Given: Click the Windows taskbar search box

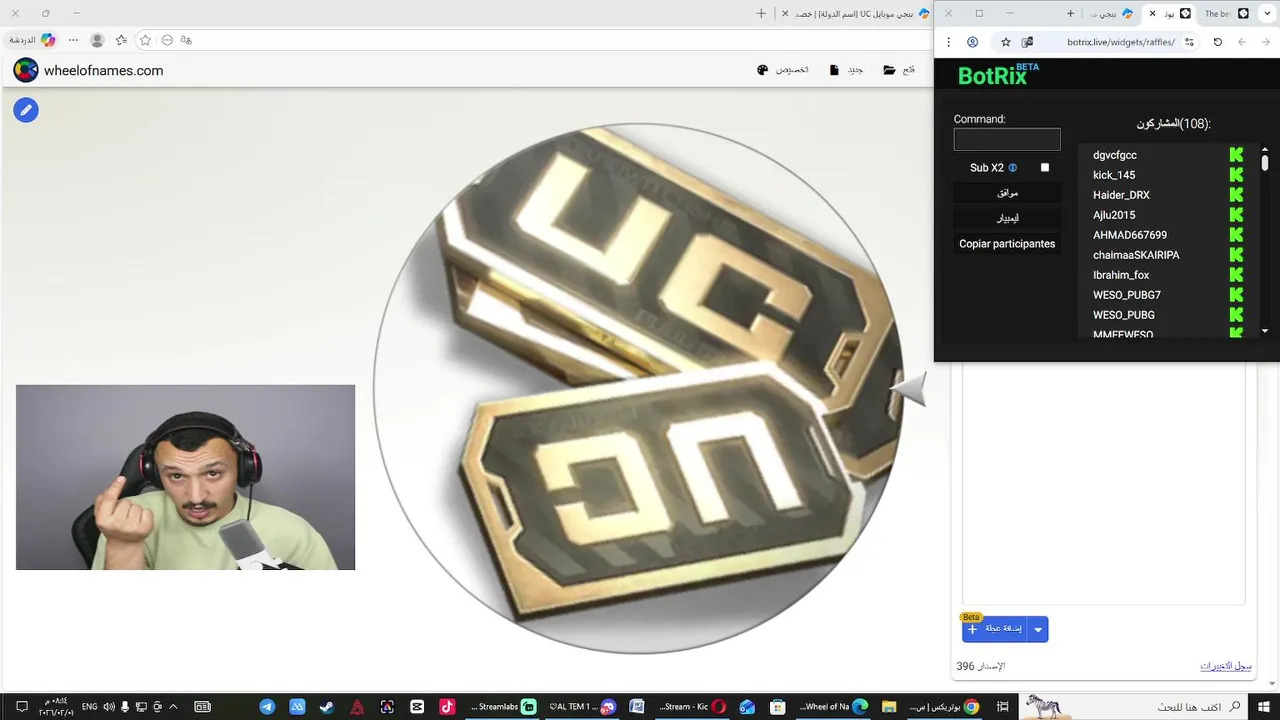Looking at the screenshot, I should pyautogui.click(x=1135, y=706).
